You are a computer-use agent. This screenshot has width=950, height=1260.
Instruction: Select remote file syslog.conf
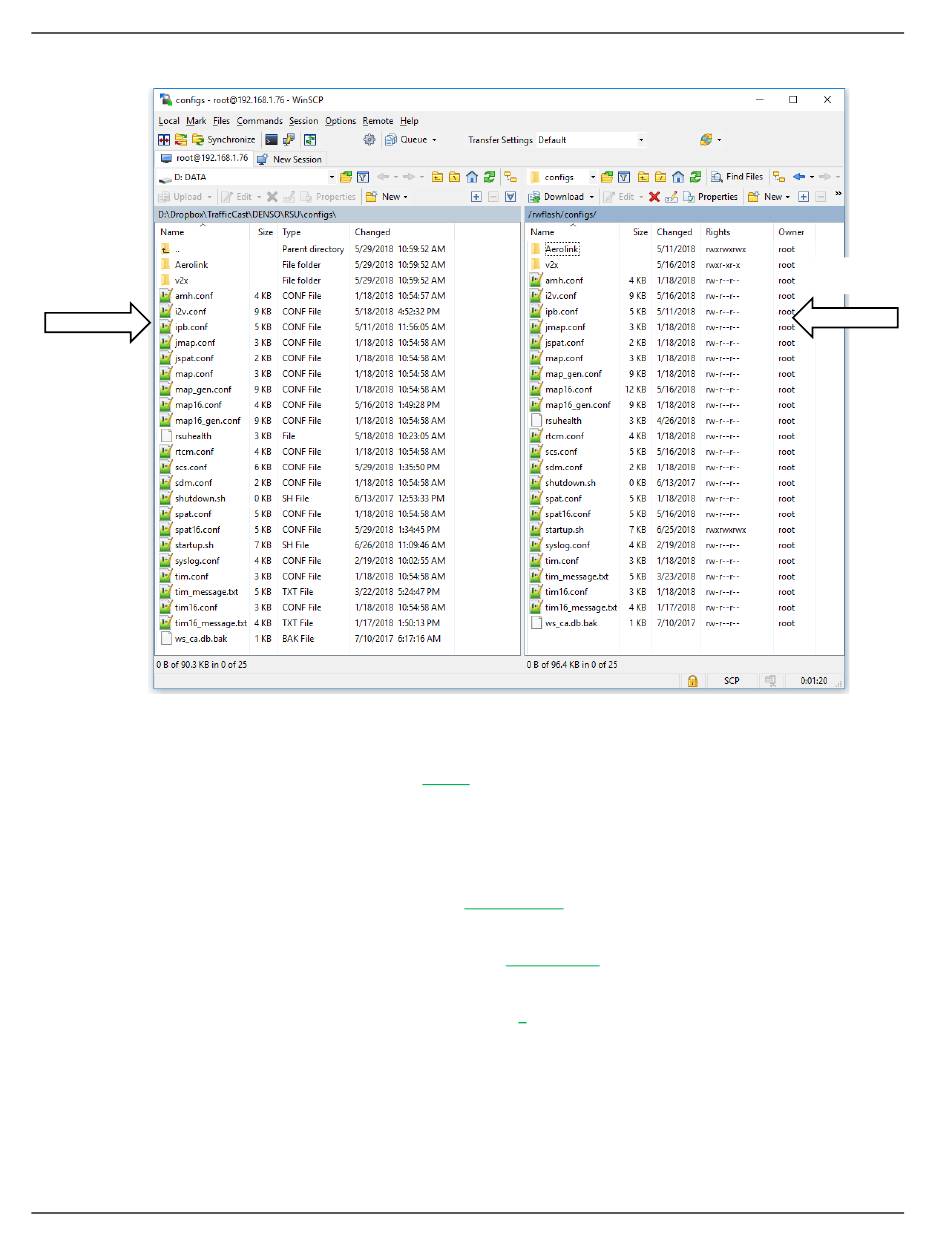pos(567,545)
